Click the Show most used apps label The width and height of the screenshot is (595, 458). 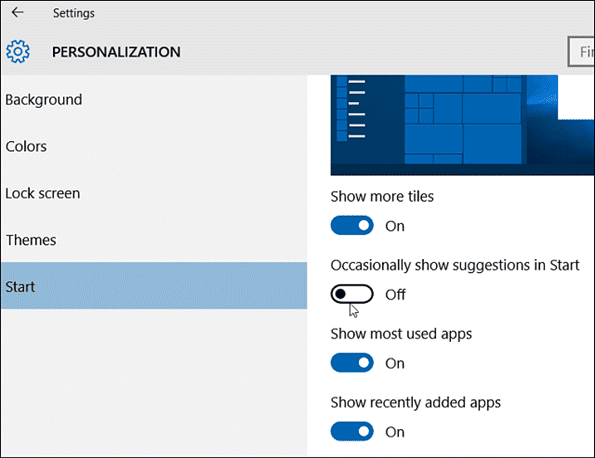tap(401, 334)
